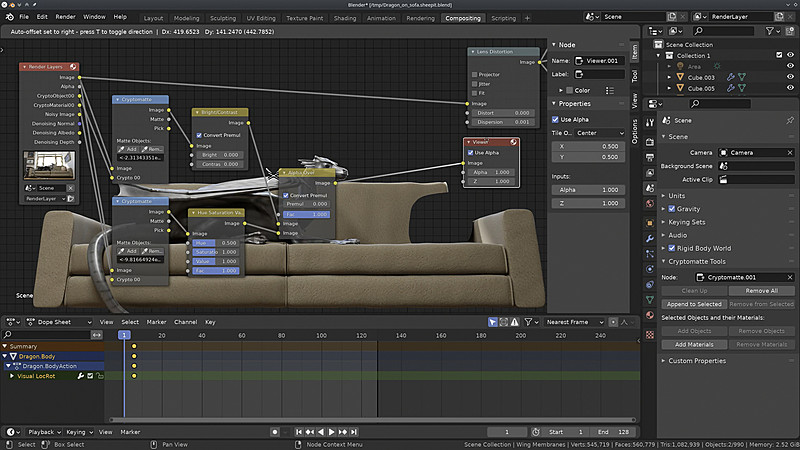Open the Tool properties tab icon
The height and width of the screenshot is (450, 800).
650,122
